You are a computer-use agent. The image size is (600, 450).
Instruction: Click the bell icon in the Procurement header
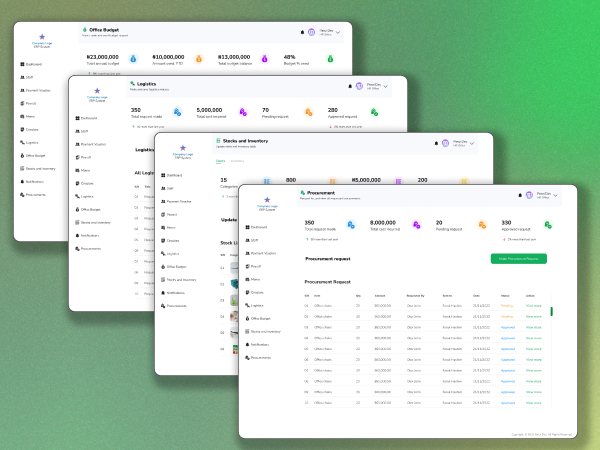pos(520,195)
